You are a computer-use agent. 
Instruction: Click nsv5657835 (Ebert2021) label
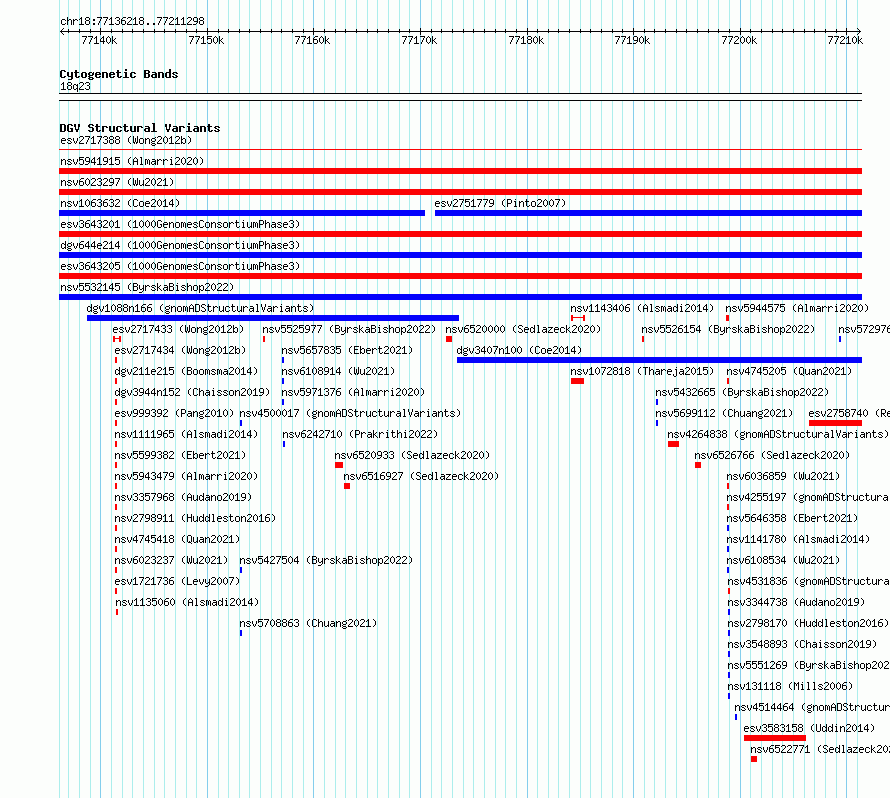click(347, 350)
